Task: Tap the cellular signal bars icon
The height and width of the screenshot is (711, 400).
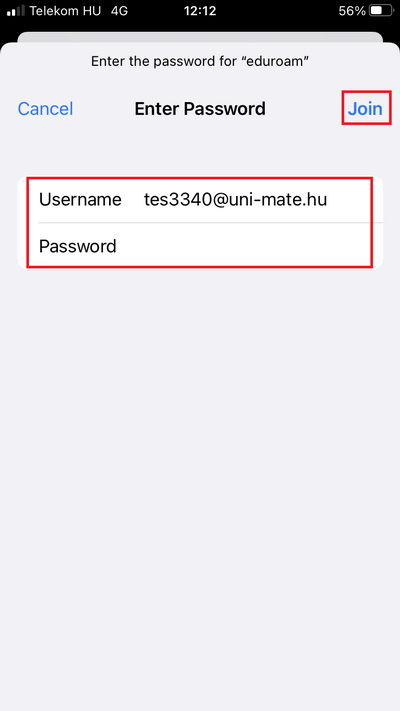Action: pos(15,11)
